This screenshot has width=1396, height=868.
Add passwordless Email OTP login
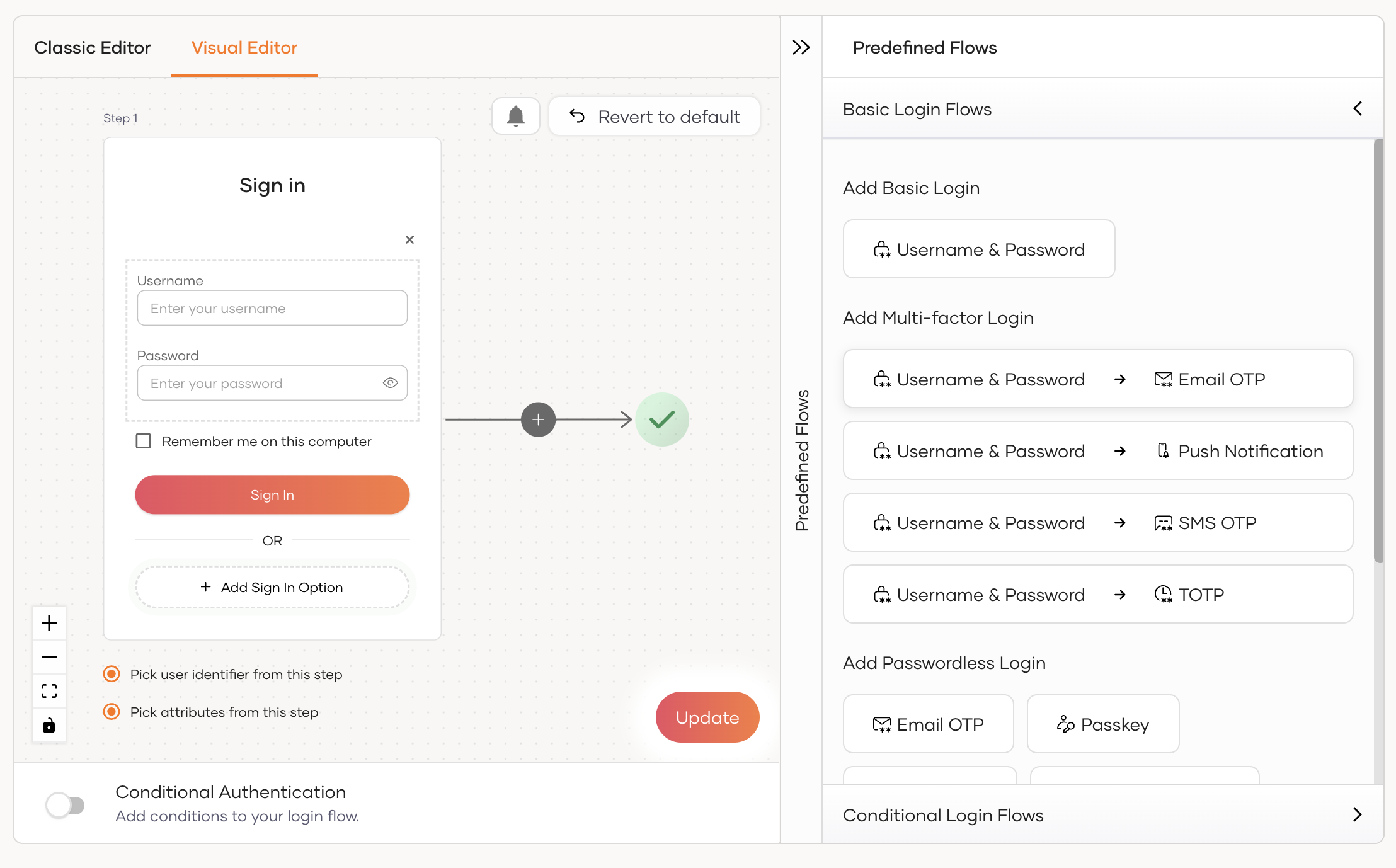pos(929,724)
